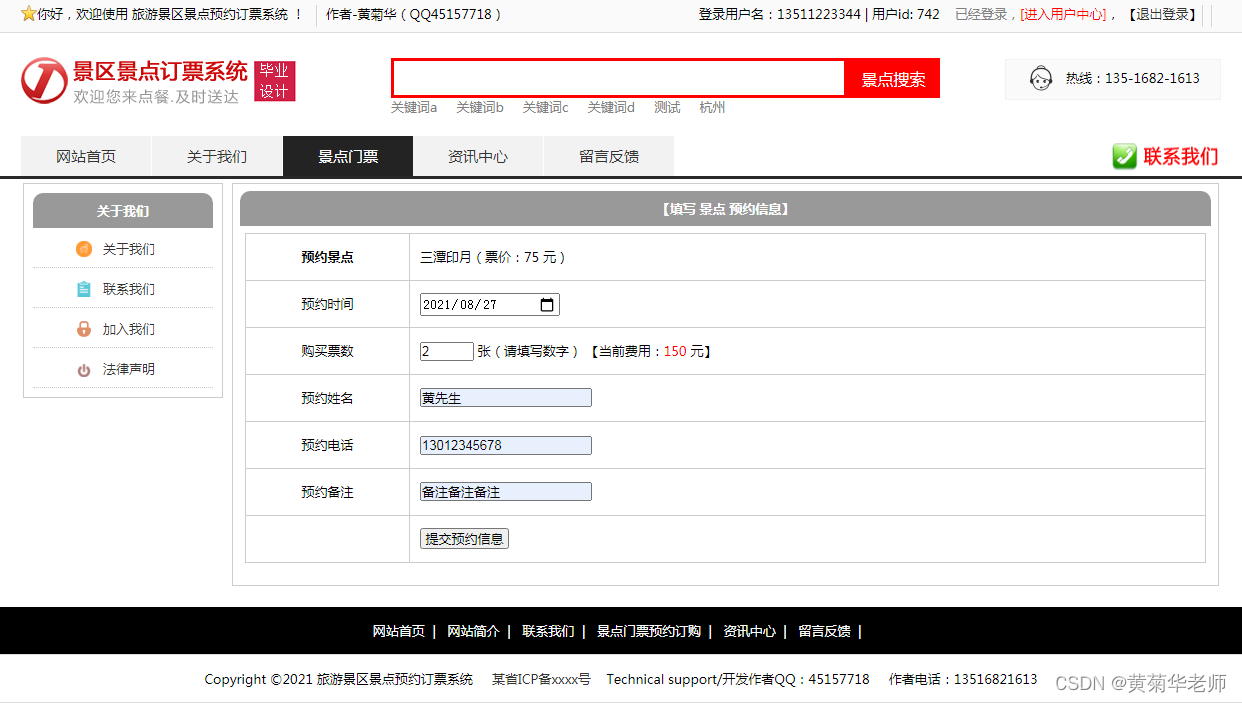Click the 预约备注 remarks field
The height and width of the screenshot is (703, 1242).
[506, 492]
